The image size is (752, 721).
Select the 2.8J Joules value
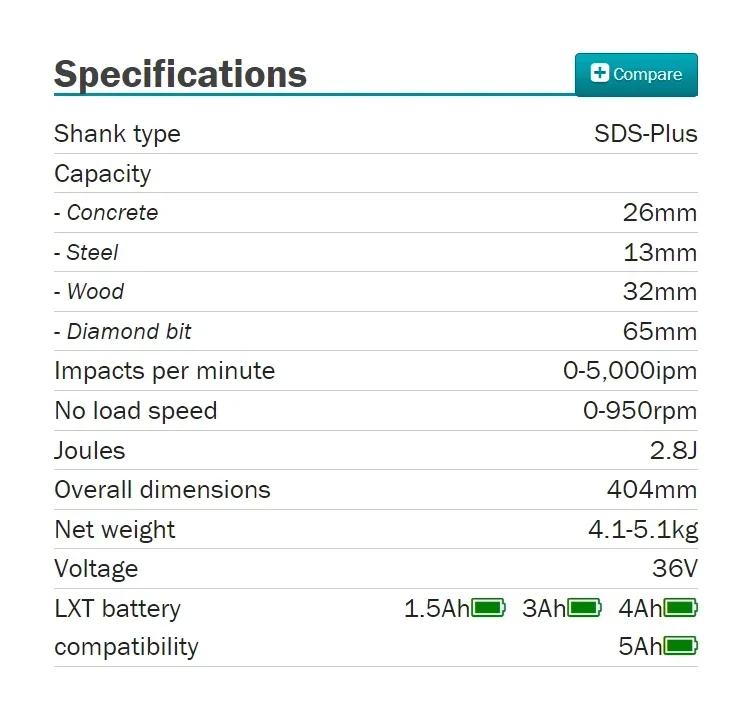click(x=673, y=450)
